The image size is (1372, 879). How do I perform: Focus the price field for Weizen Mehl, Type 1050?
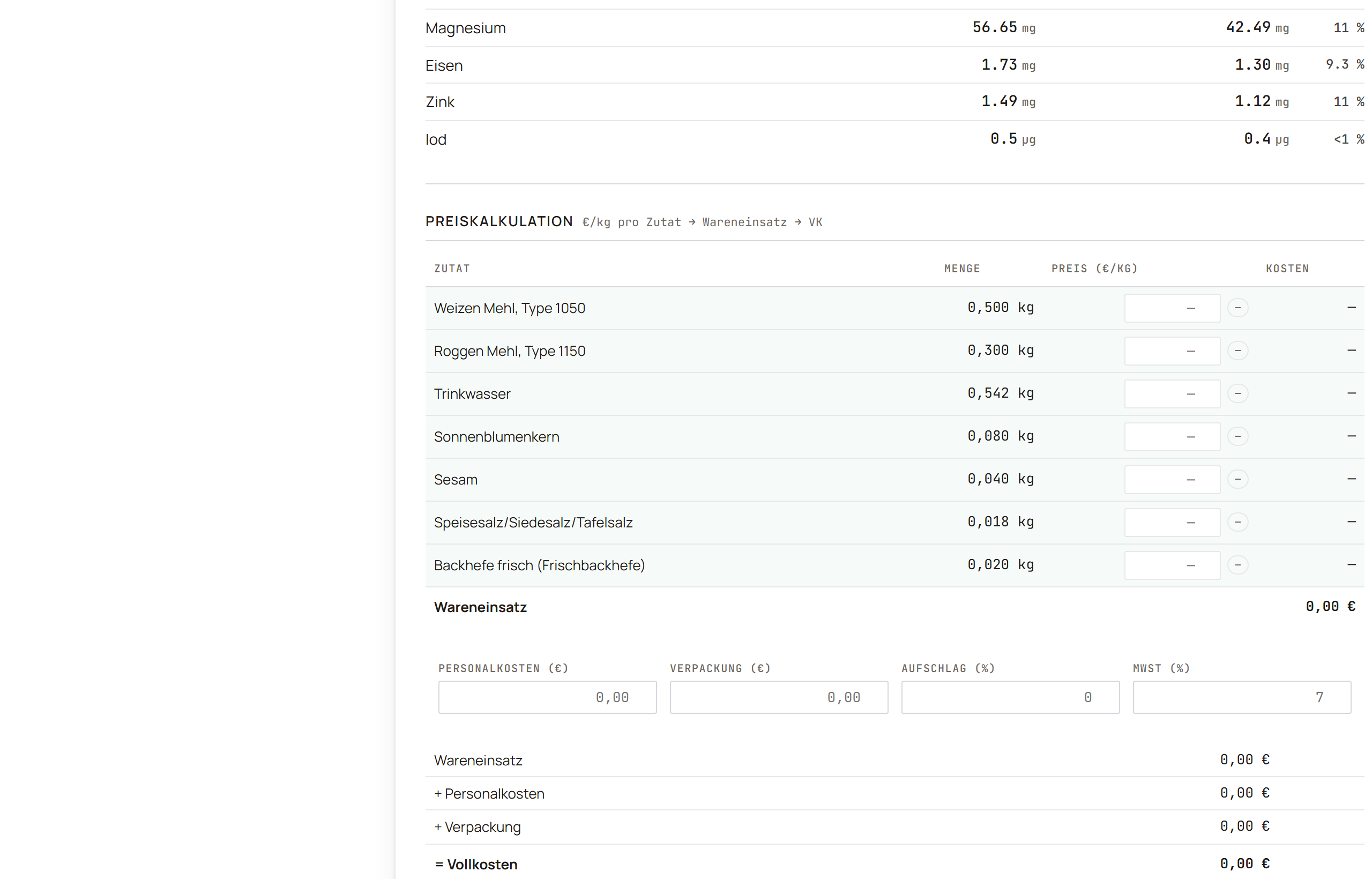(x=1172, y=308)
